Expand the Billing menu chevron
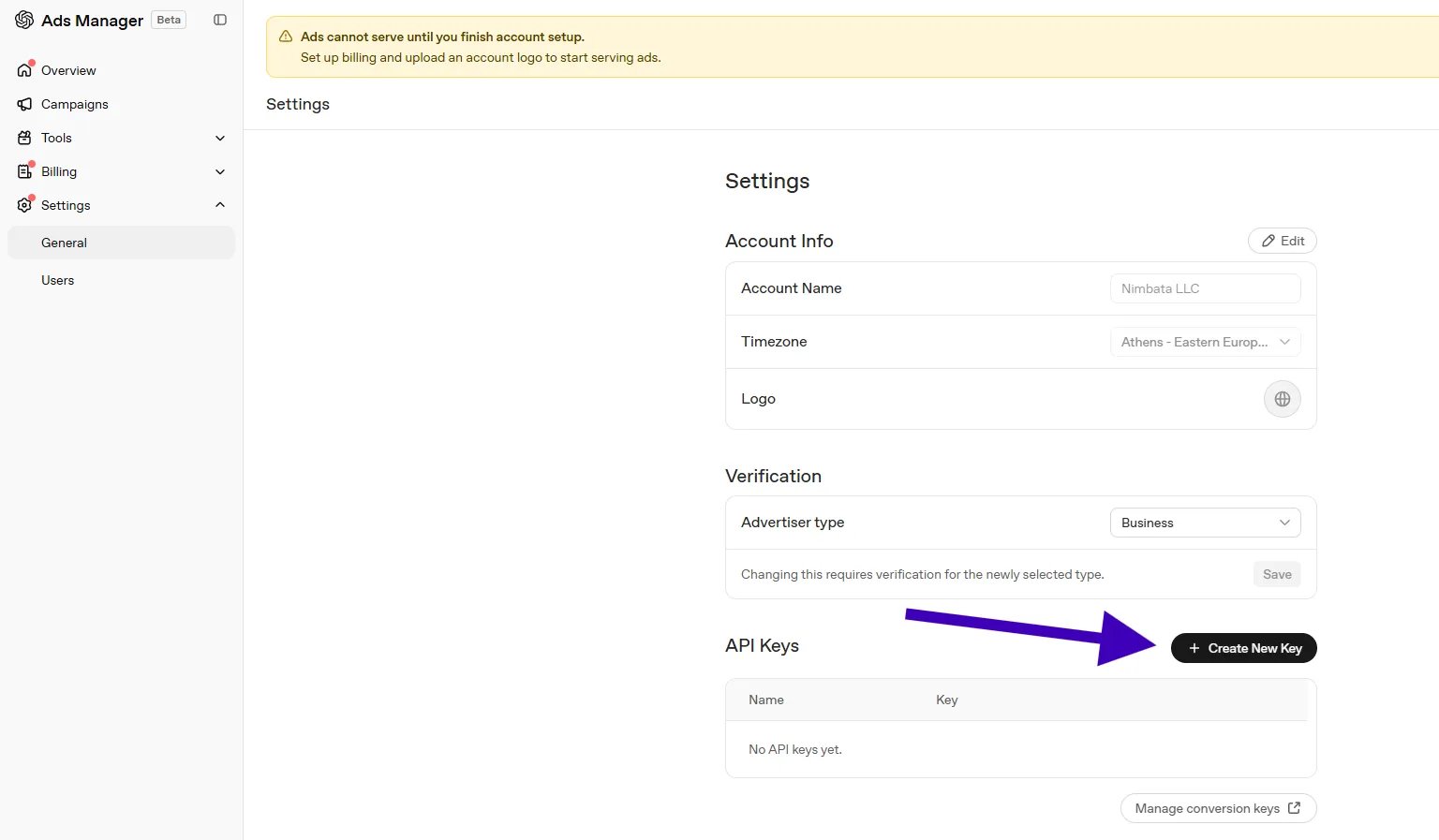Screen dimensions: 1439x840 tap(220, 171)
